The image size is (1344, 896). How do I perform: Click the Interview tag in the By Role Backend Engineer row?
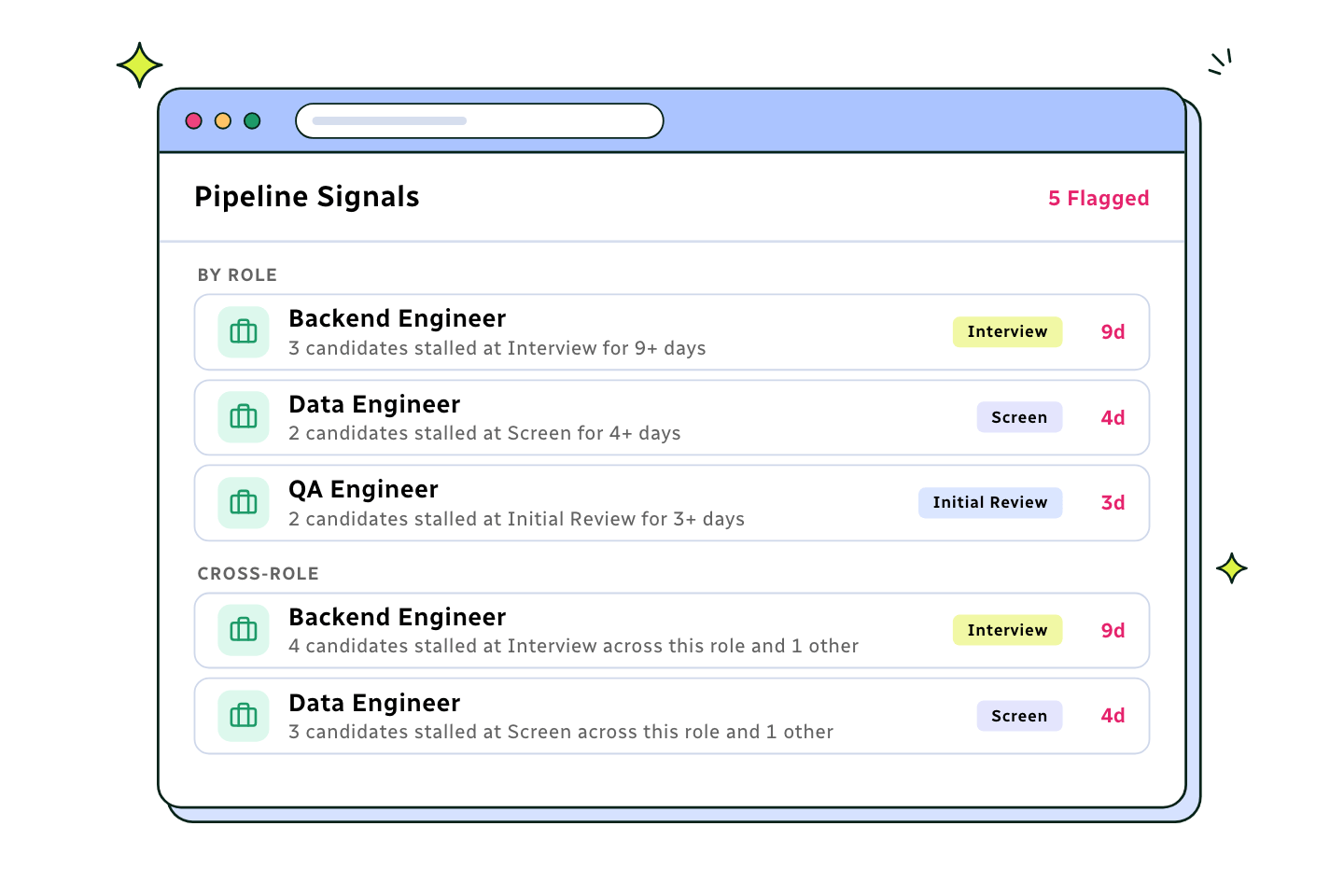pos(1007,332)
